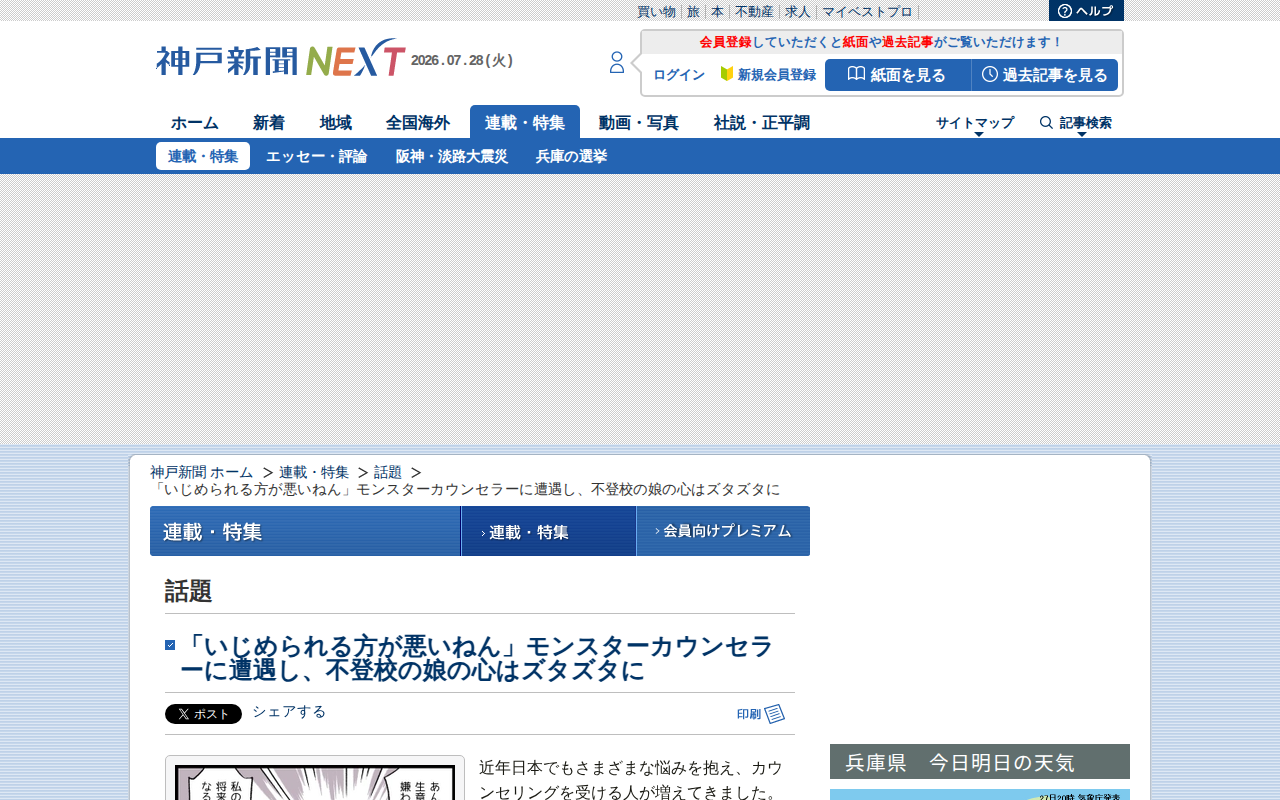Screen dimensions: 1280x800
Task: Open the 地域 navigation tab
Action: pyautogui.click(x=336, y=122)
